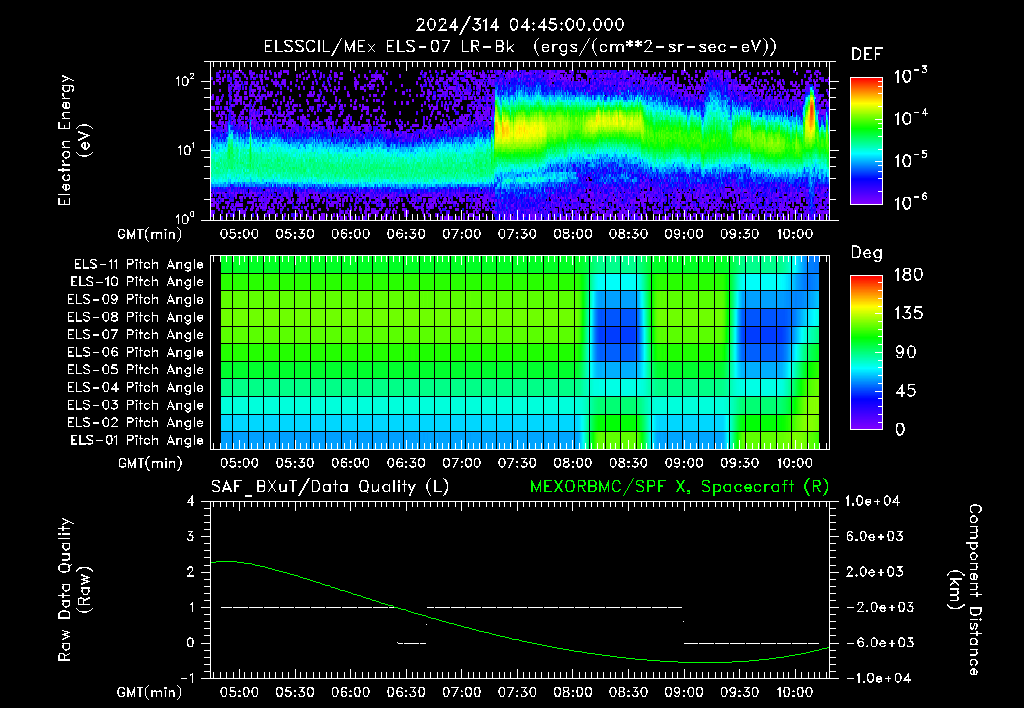Click the 10^-3 label on DEF scale
This screenshot has width=1024, height=708.
(x=910, y=76)
